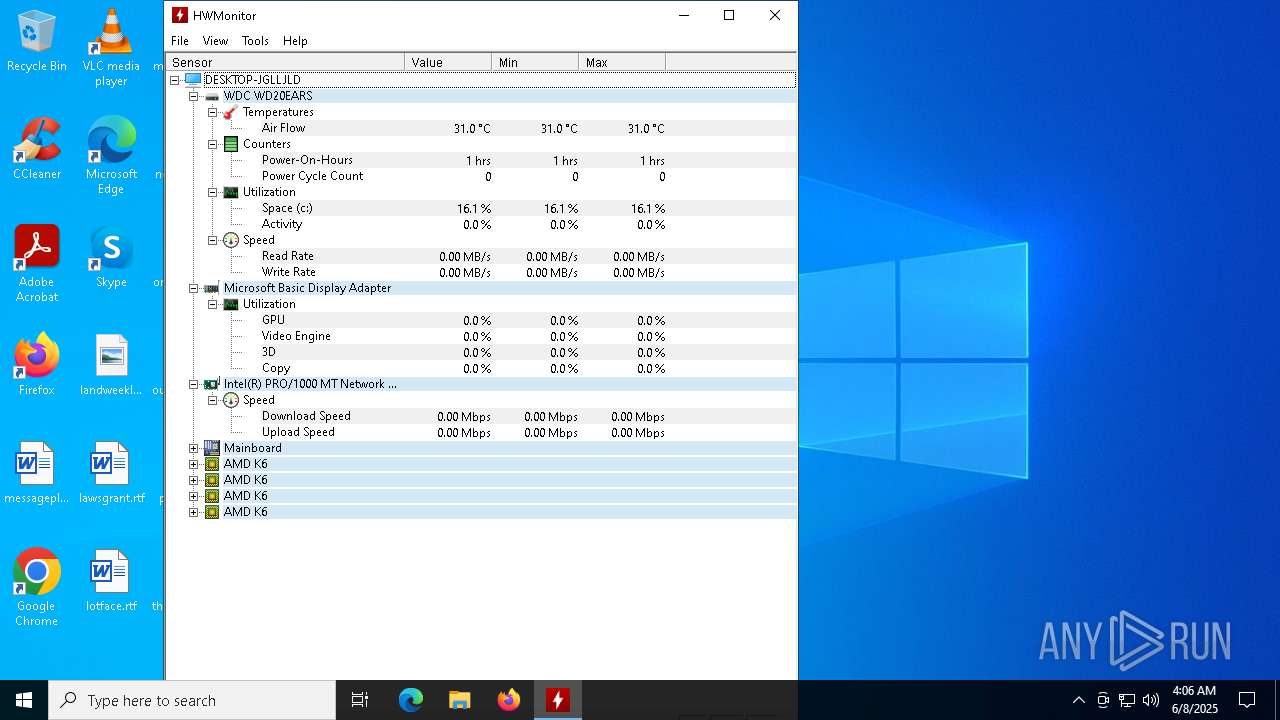Open Firefox desktop shortcut
The height and width of the screenshot is (720, 1280).
click(x=37, y=364)
